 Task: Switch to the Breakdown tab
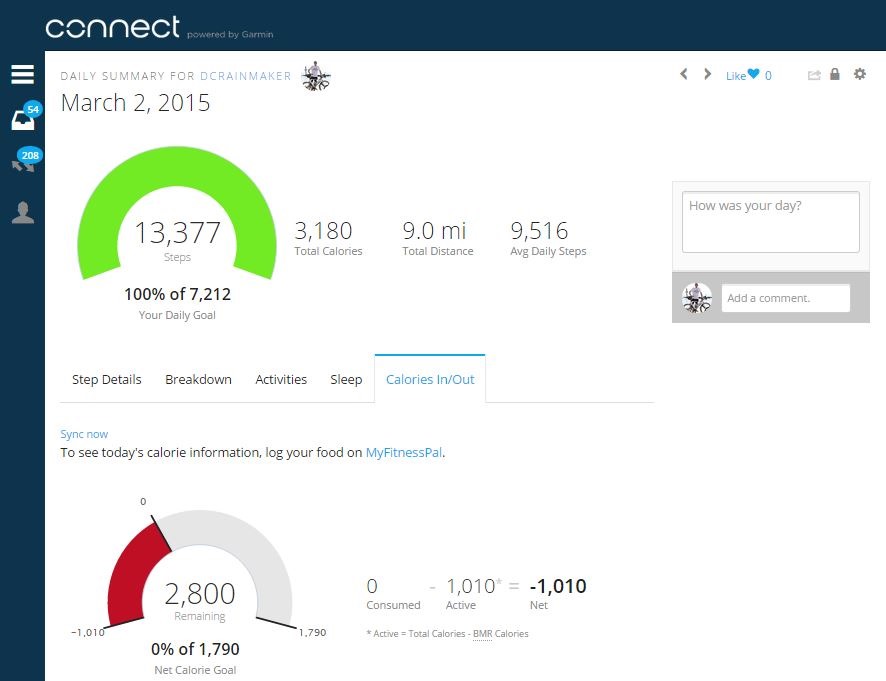(198, 379)
